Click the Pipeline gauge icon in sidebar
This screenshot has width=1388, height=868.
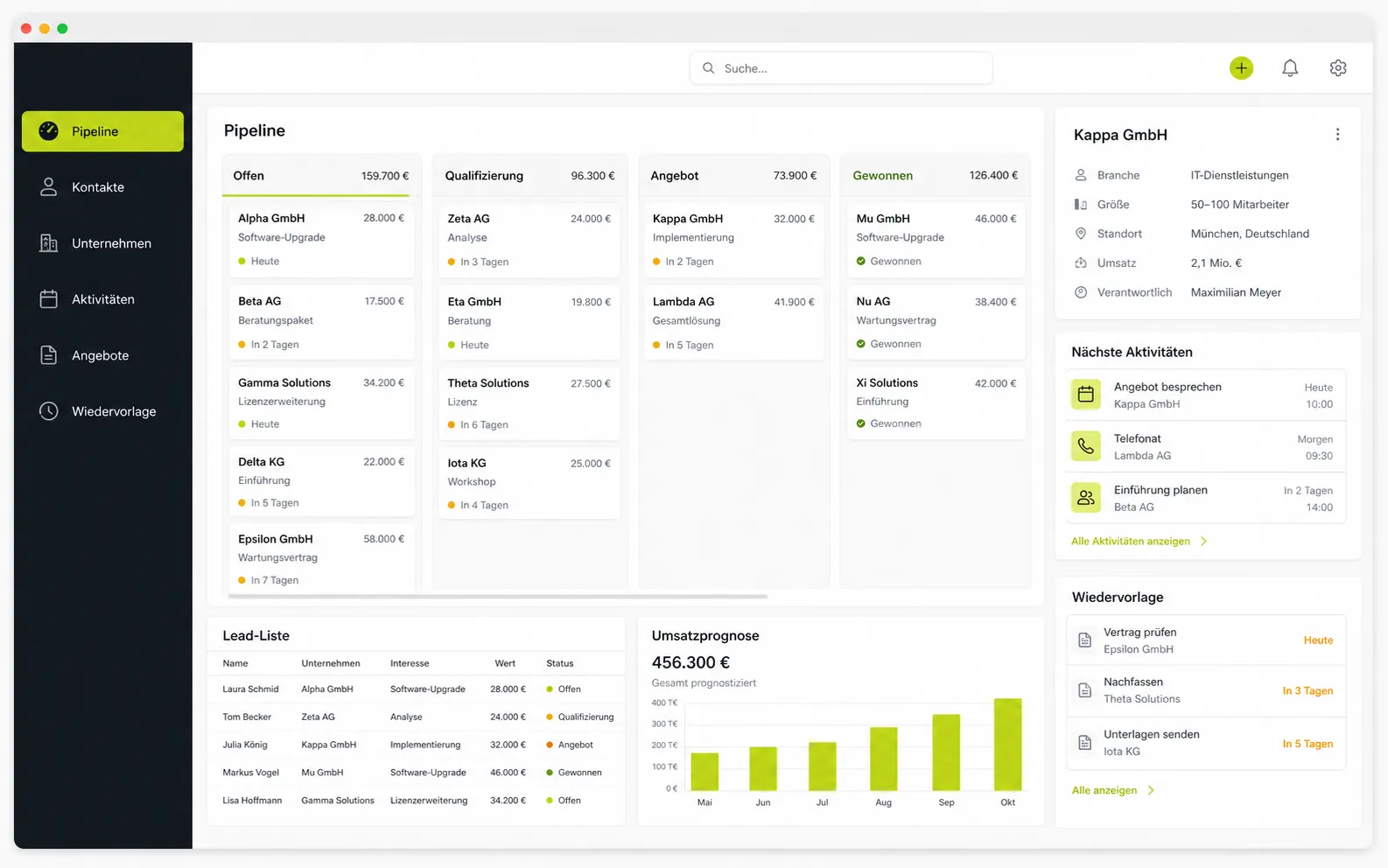(x=49, y=131)
